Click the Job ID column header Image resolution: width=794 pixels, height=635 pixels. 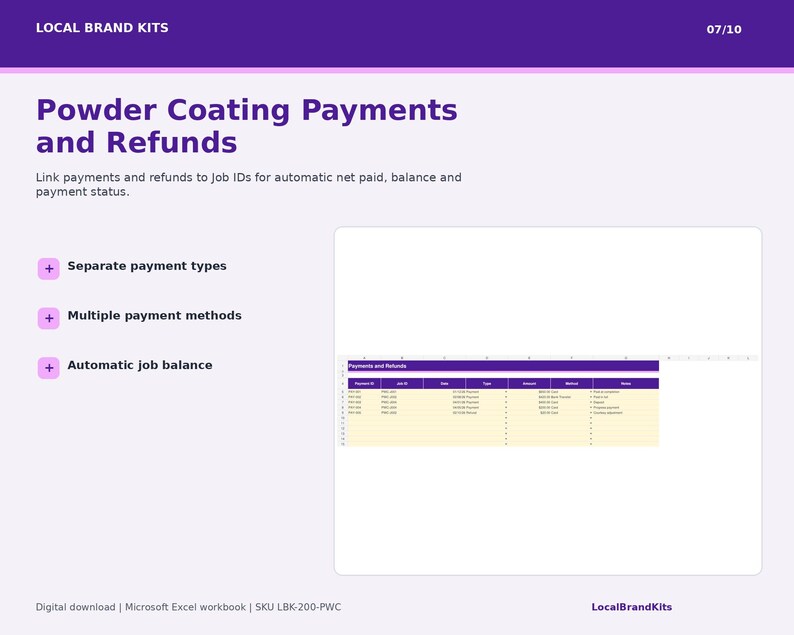[x=402, y=383]
